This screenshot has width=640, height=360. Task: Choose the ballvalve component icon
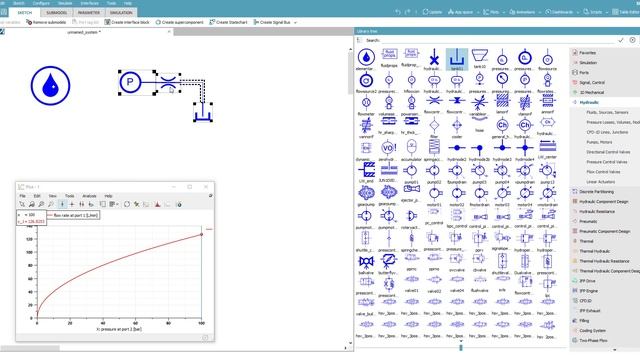(366, 262)
